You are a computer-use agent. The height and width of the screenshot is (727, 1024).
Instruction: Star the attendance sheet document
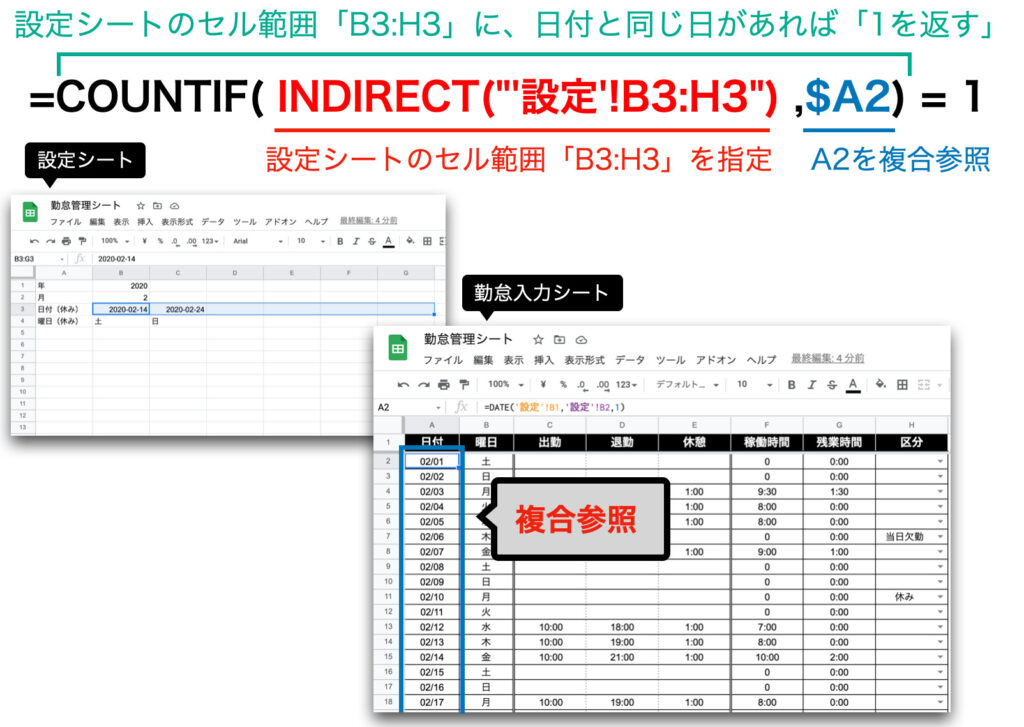(x=538, y=340)
